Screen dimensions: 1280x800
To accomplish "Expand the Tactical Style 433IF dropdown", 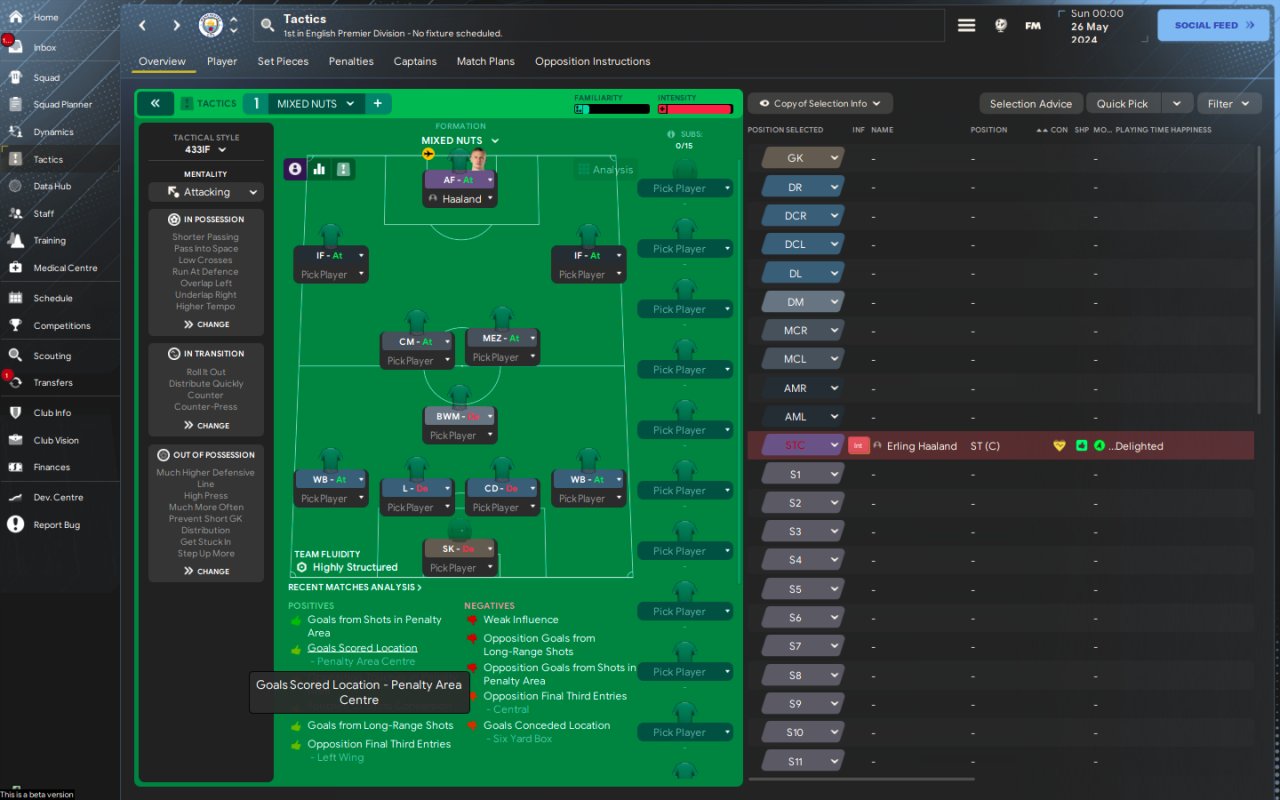I will pos(206,149).
